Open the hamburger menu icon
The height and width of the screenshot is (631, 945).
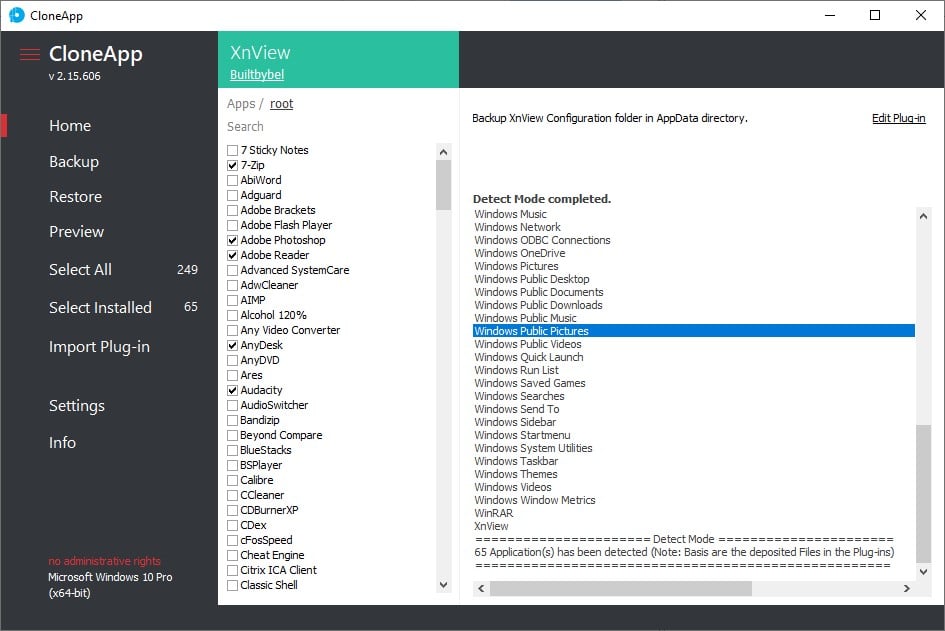pyautogui.click(x=30, y=54)
